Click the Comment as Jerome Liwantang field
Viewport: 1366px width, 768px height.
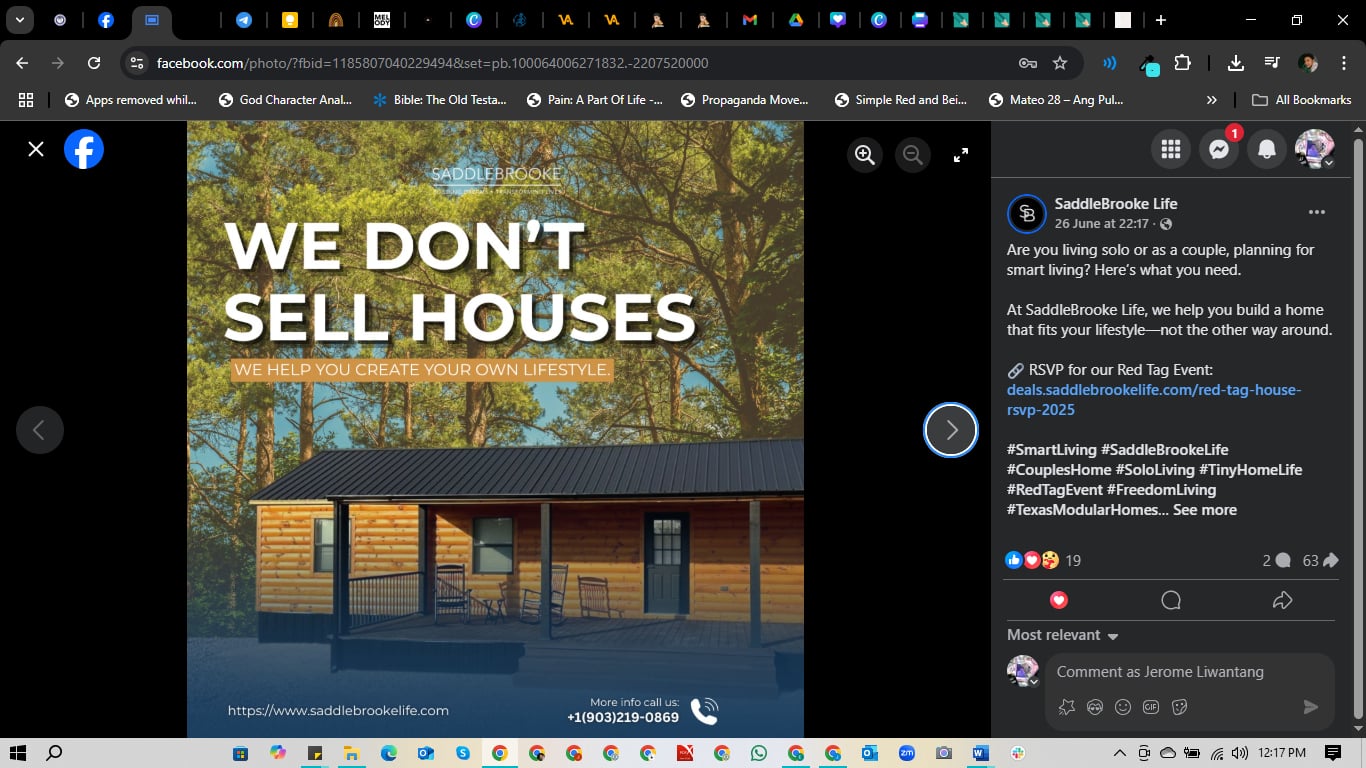[x=1190, y=672]
